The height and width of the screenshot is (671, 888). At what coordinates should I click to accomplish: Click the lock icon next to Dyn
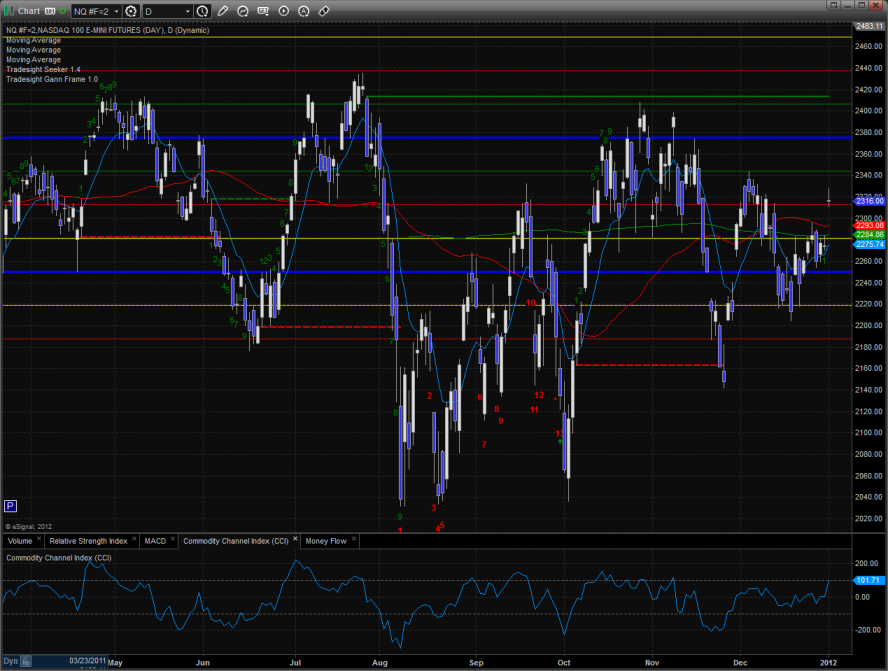pos(26,661)
